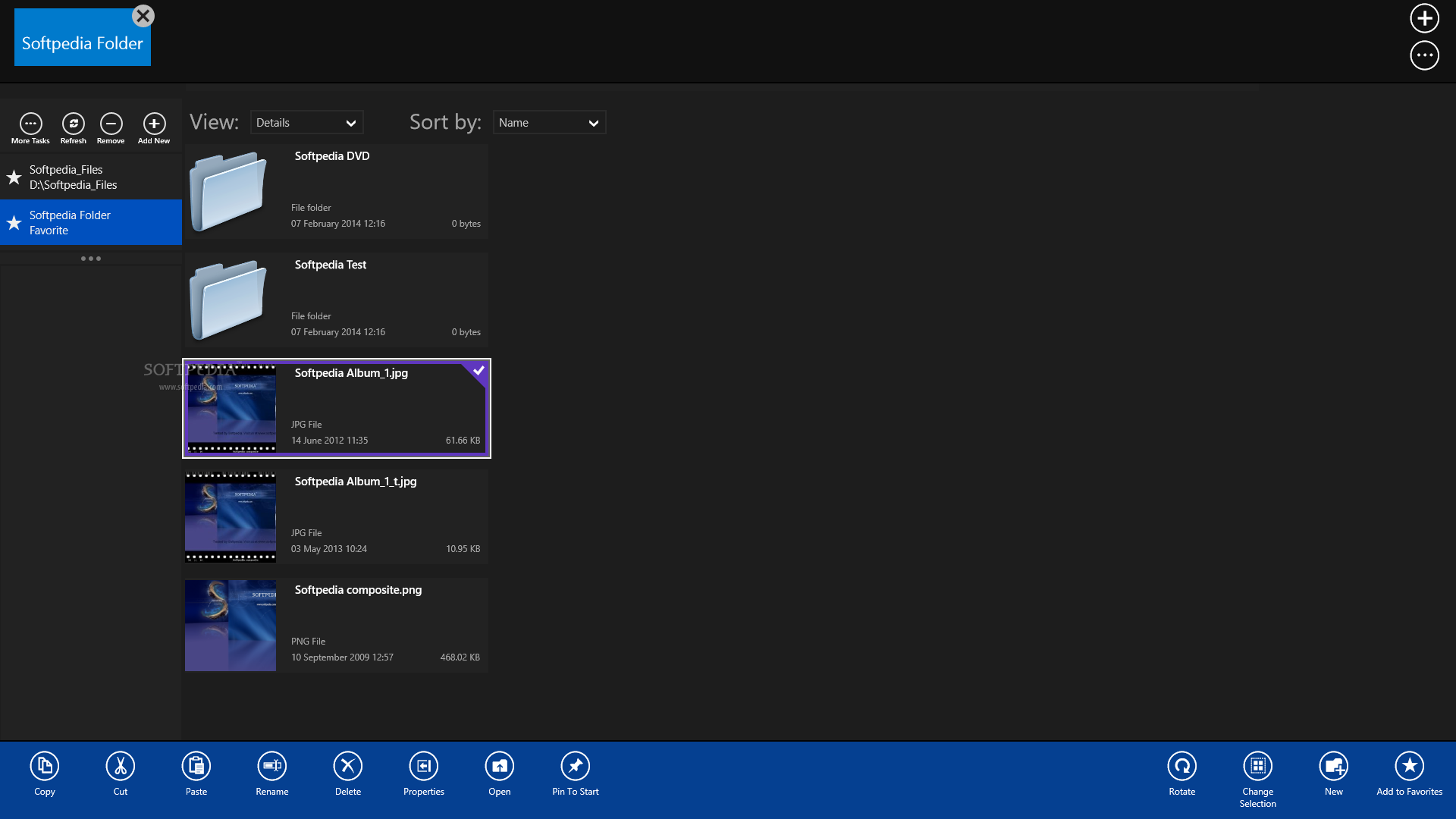
Task: Click the three-dot sidebar expander handle
Action: pyautogui.click(x=91, y=259)
